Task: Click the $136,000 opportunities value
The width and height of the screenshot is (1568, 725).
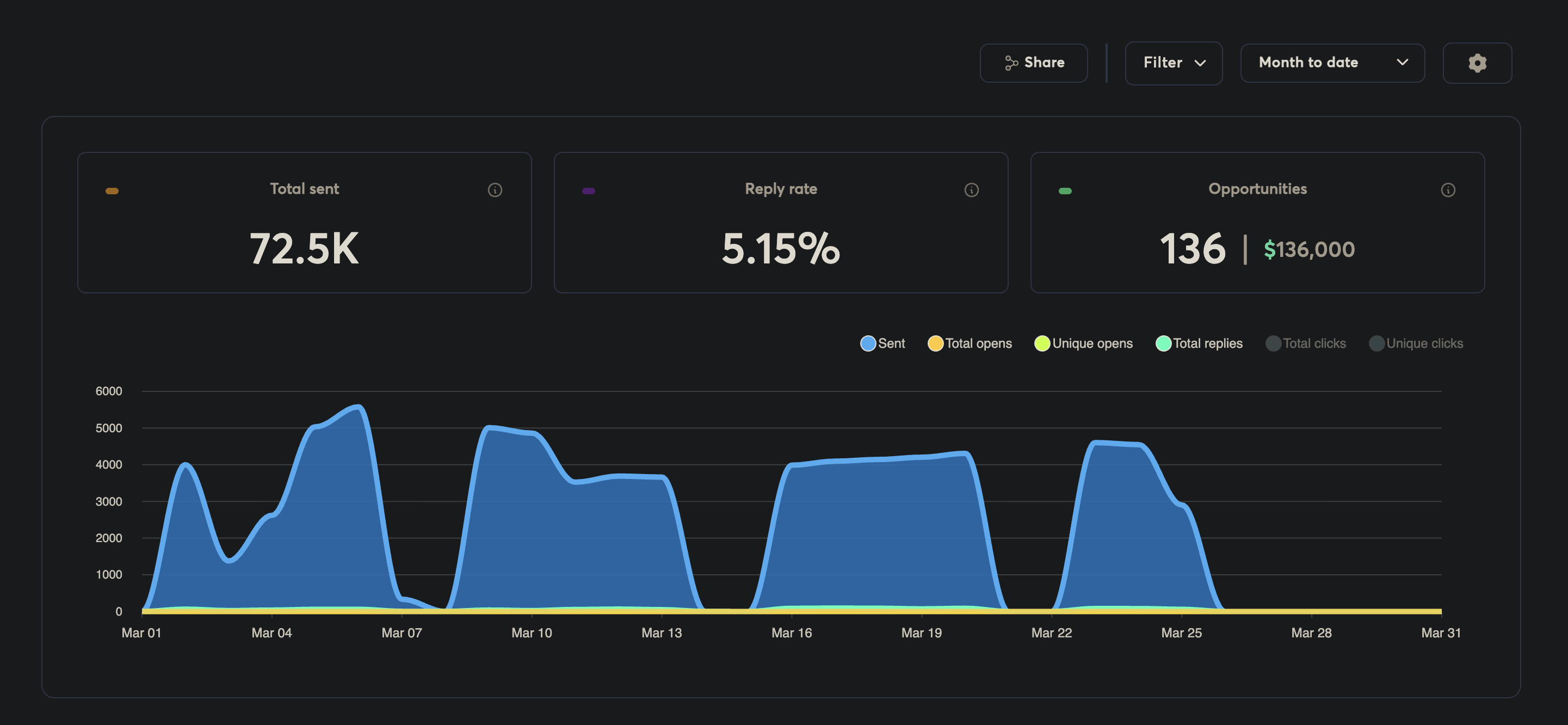Action: tap(1310, 250)
